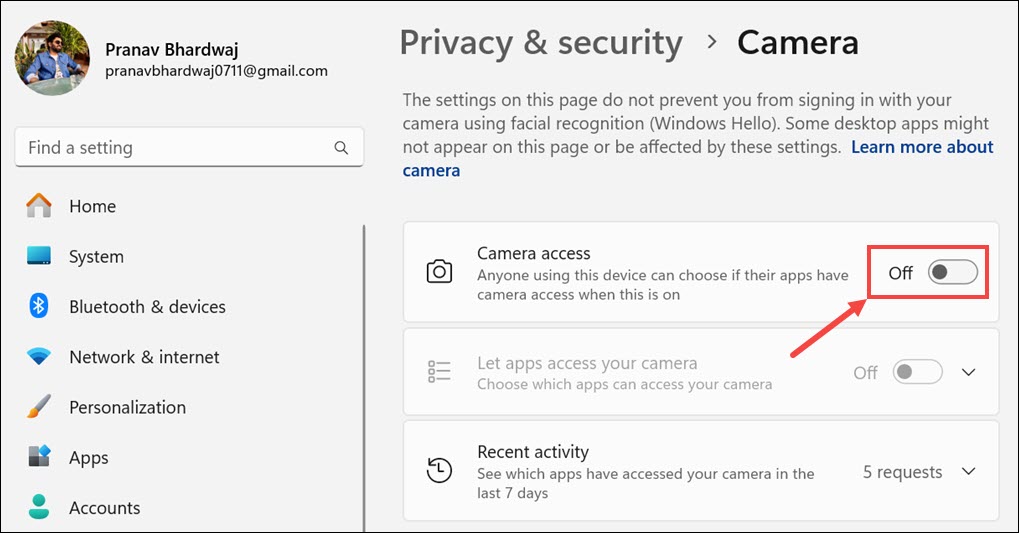Open Bluetooth & devices settings
The image size is (1019, 533).
[147, 306]
